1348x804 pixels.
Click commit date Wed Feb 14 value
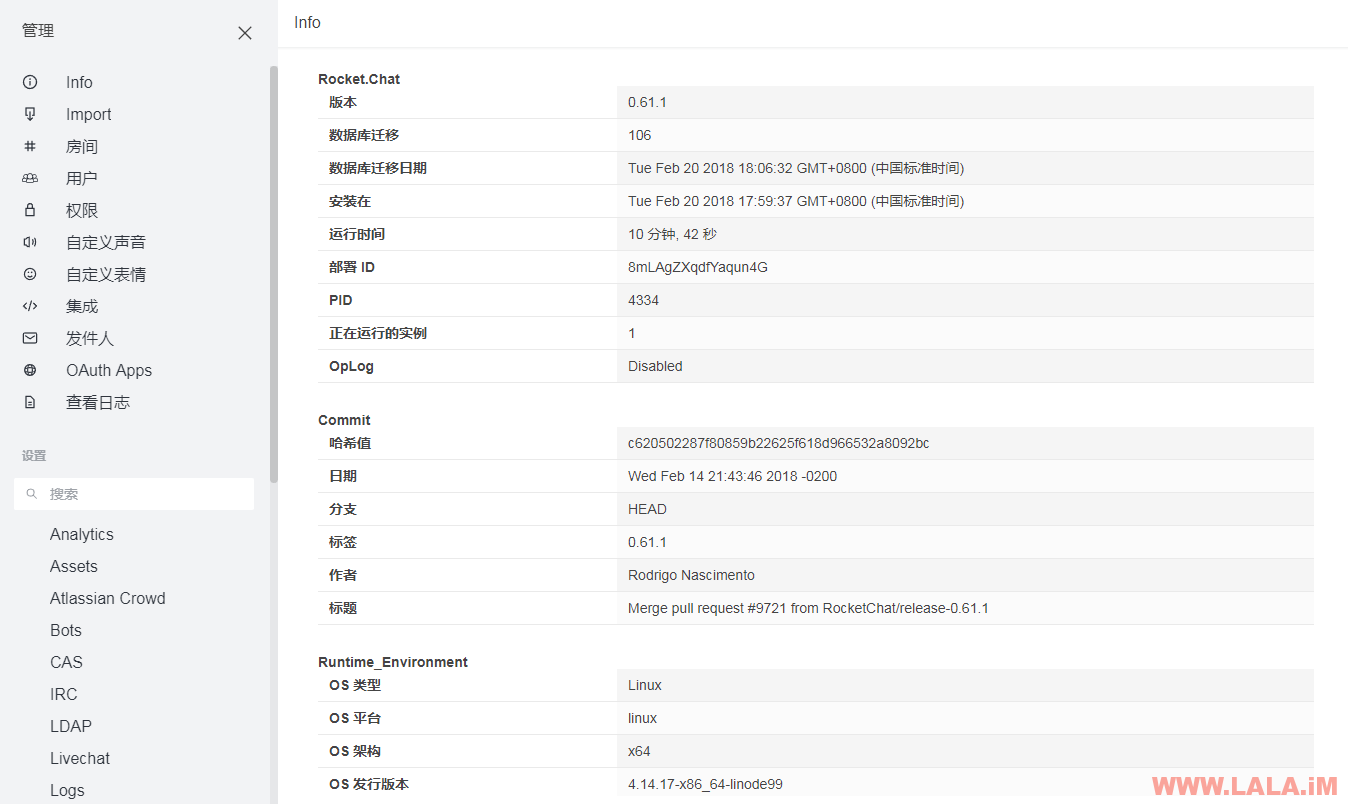coord(732,476)
